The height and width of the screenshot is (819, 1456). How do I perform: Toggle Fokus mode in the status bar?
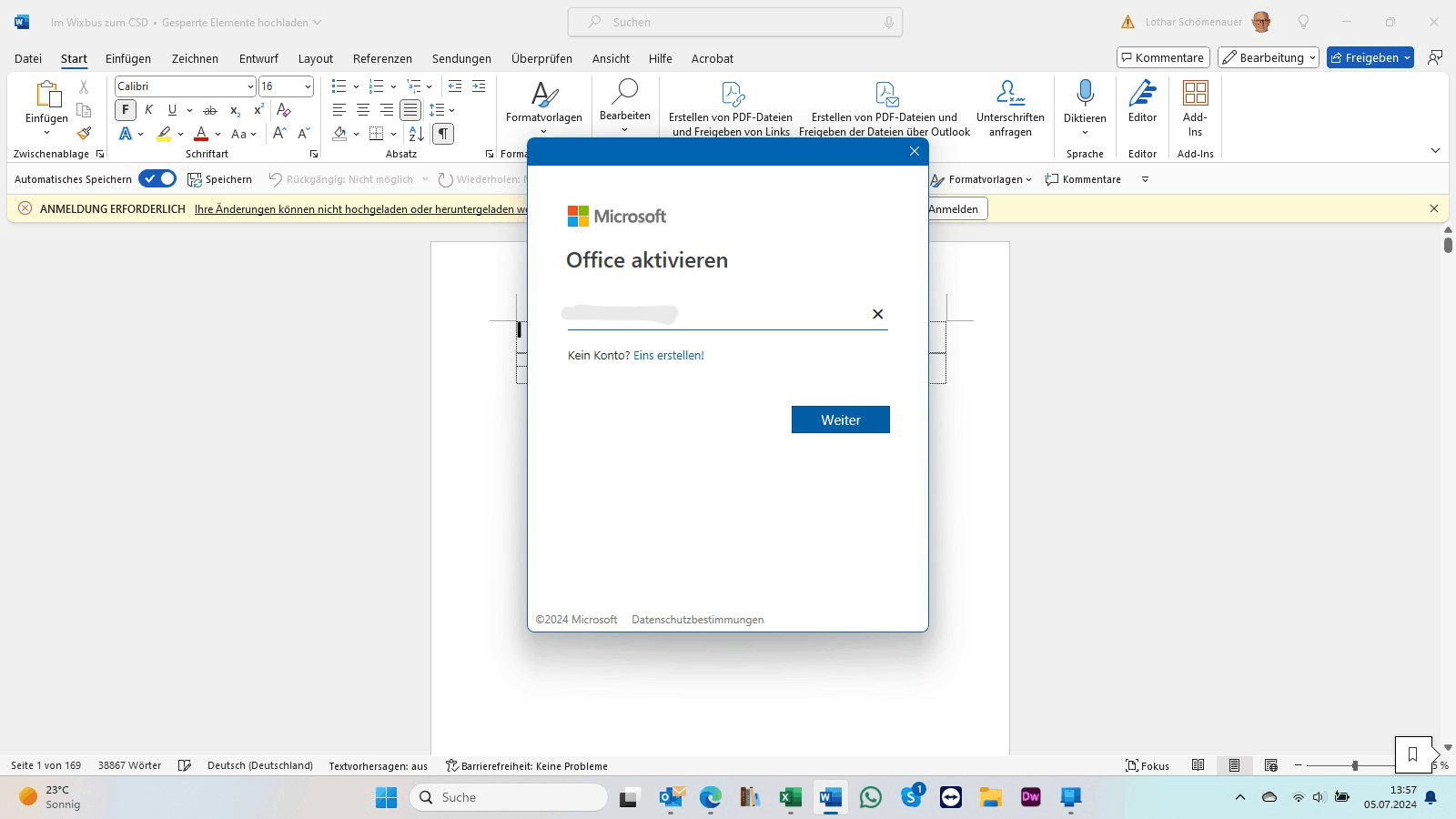[x=1148, y=765]
